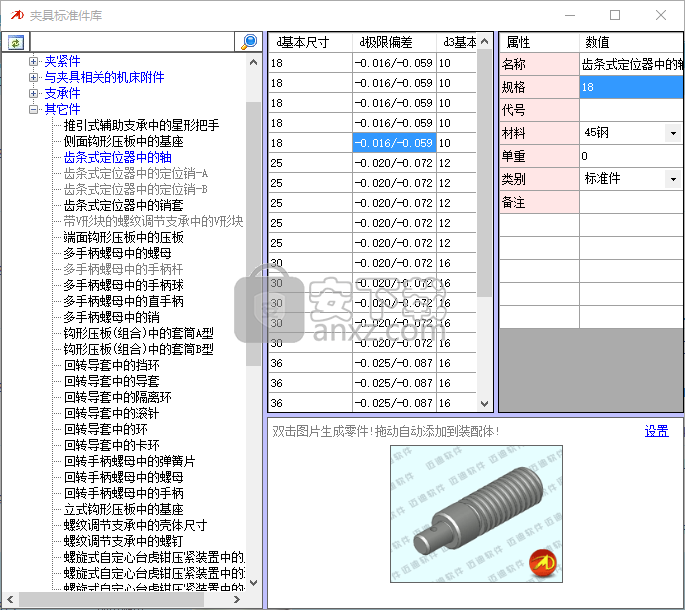Collapse the 其它件 tree node

pyautogui.click(x=33, y=109)
